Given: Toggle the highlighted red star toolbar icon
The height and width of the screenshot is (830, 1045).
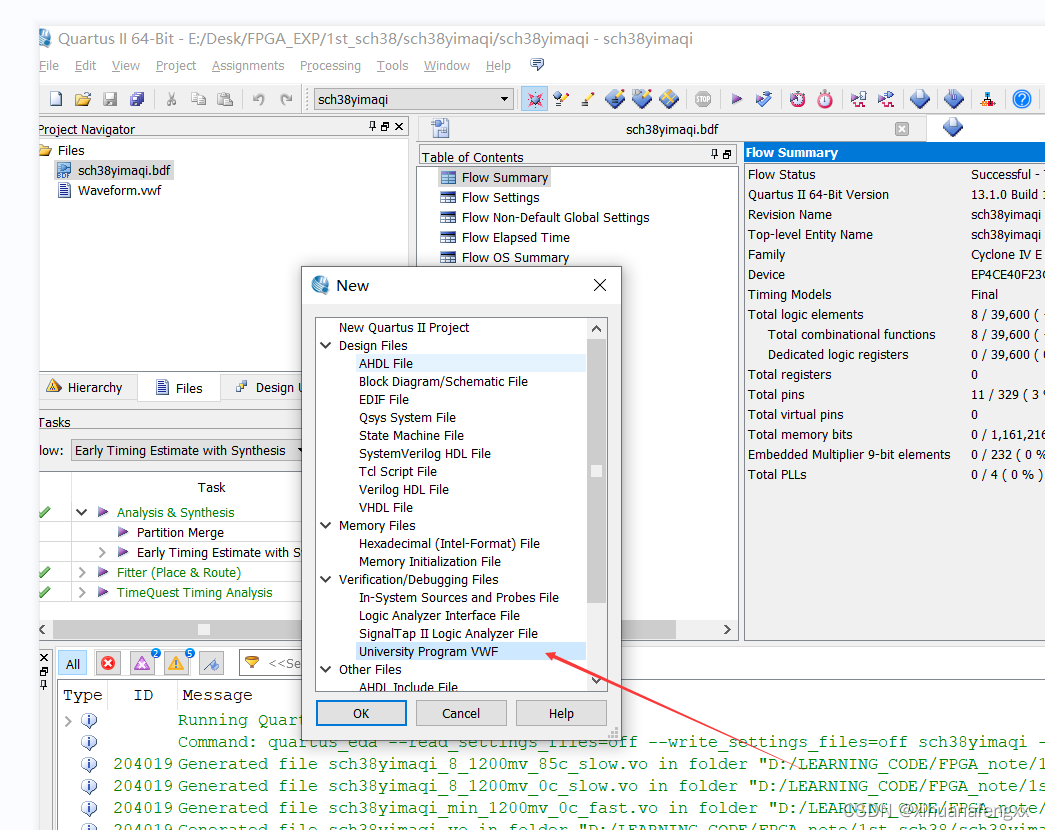Looking at the screenshot, I should click(x=534, y=99).
